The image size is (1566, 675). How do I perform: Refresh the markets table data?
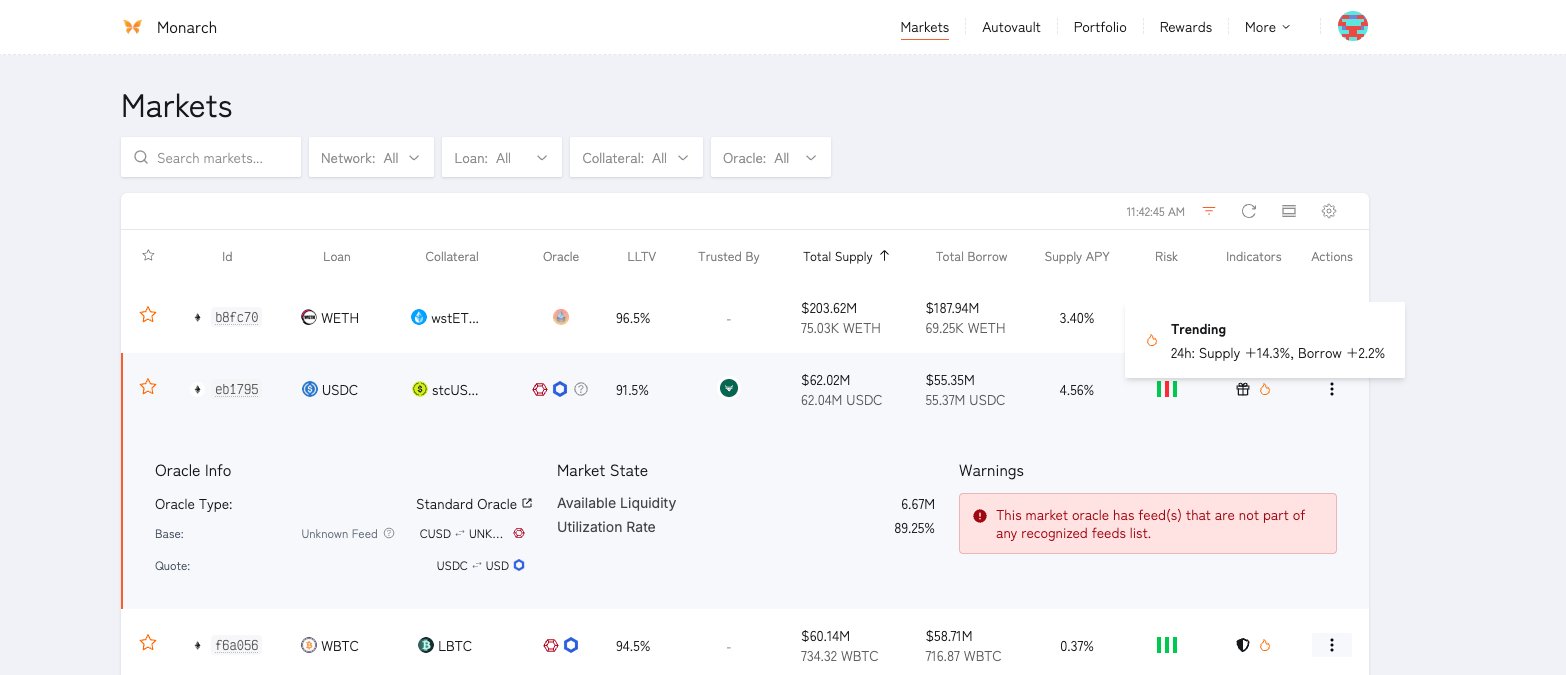point(1249,211)
